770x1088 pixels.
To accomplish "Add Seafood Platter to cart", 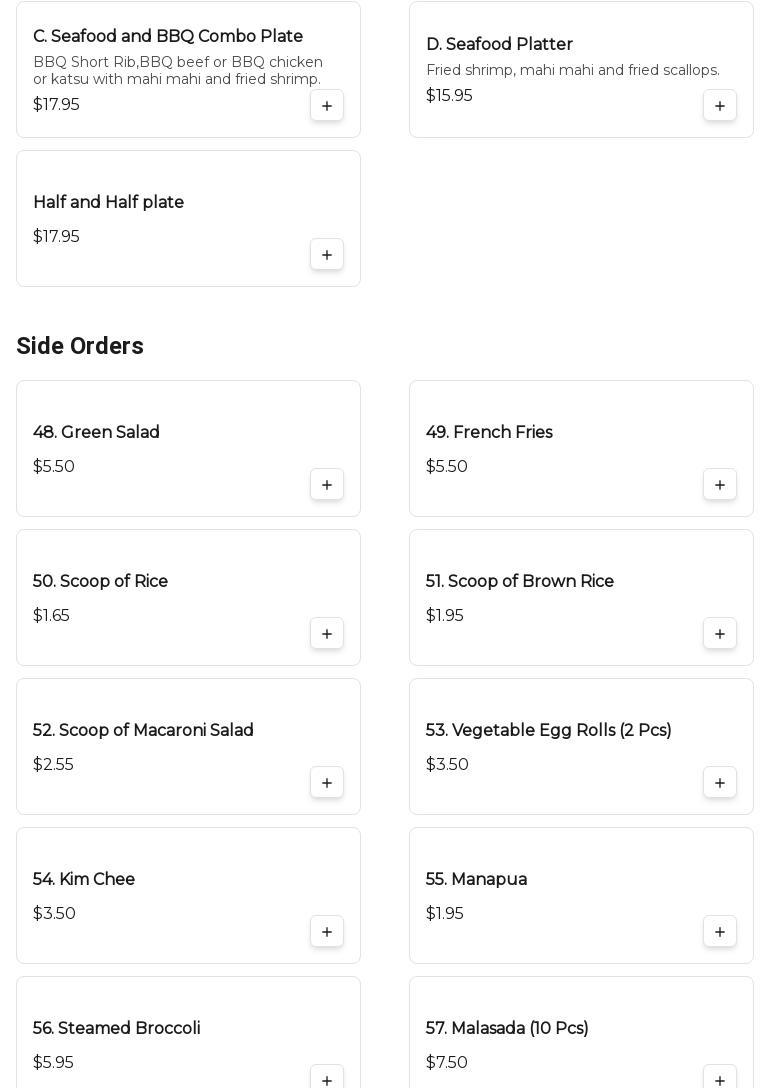I will tap(720, 106).
